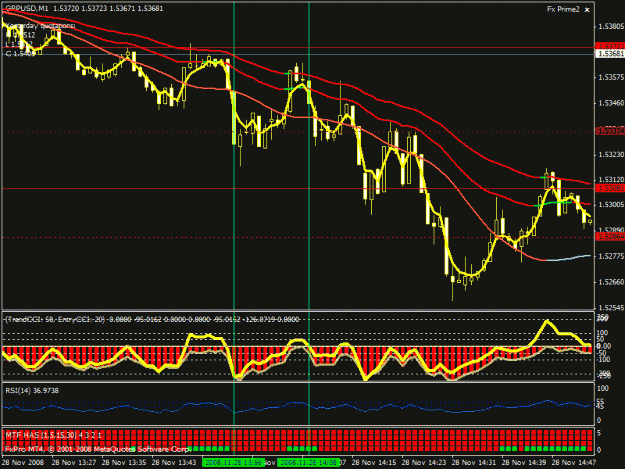
Task: Click the x icon beside Fx Prime2
Action: [587, 10]
